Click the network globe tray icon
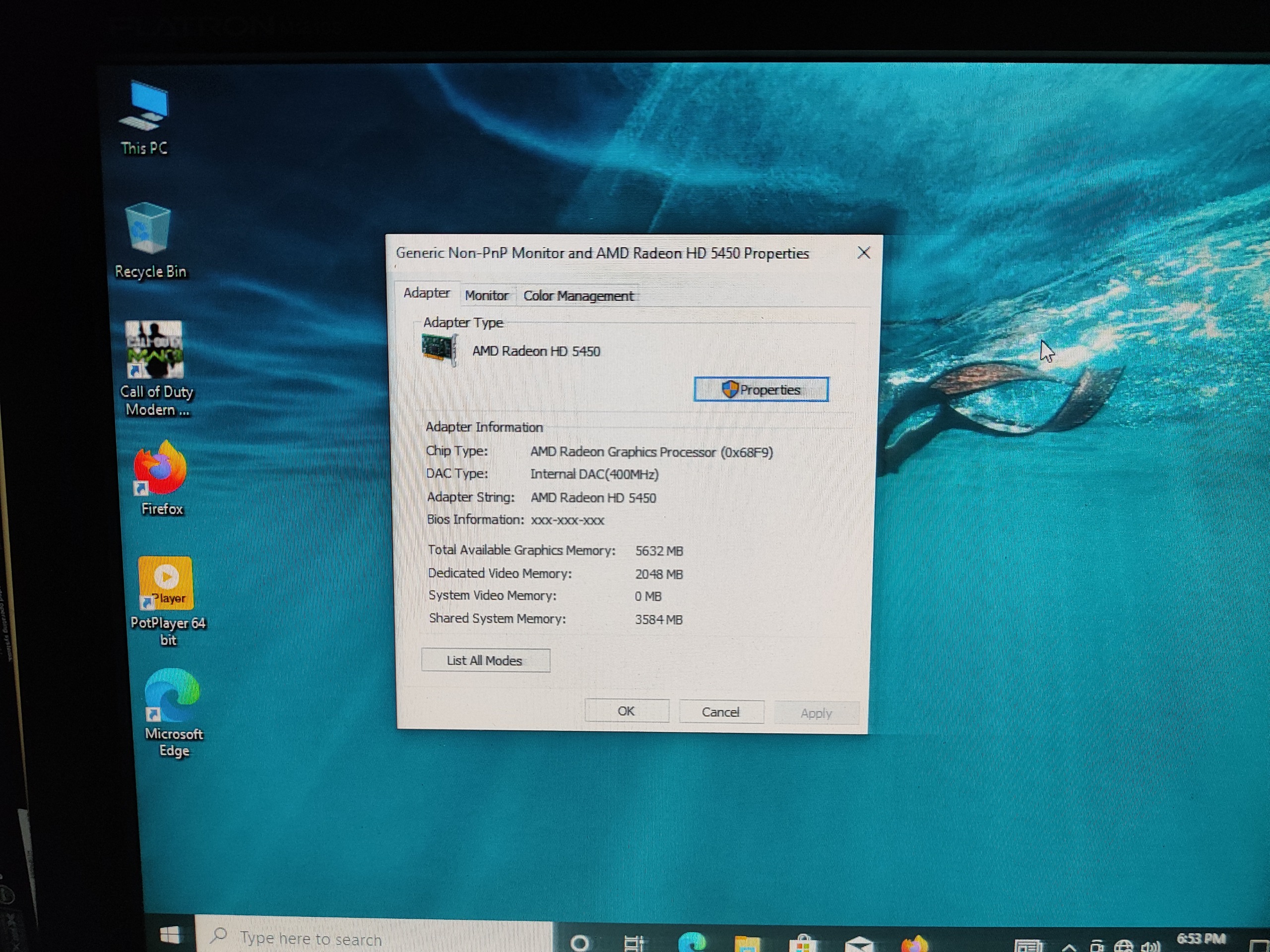Viewport: 1270px width, 952px height. pyautogui.click(x=1124, y=946)
